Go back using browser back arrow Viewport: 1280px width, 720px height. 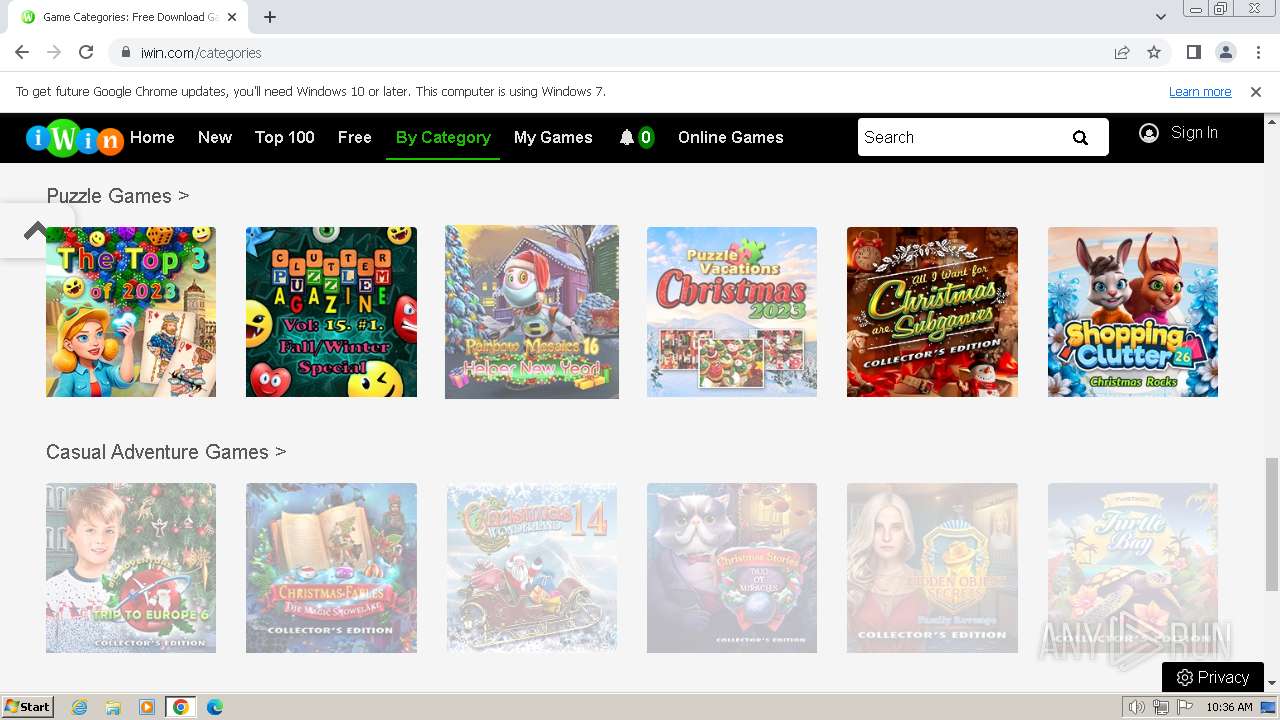pos(22,52)
